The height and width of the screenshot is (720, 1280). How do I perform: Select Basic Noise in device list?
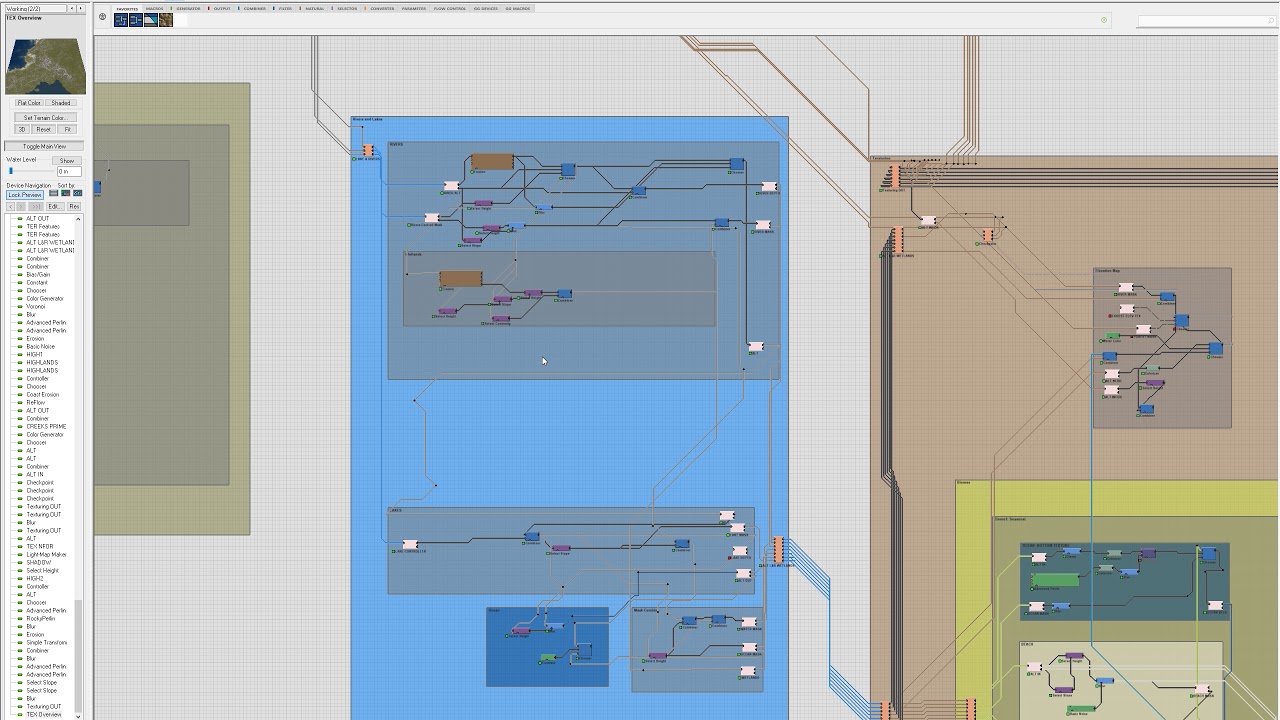pyautogui.click(x=41, y=347)
